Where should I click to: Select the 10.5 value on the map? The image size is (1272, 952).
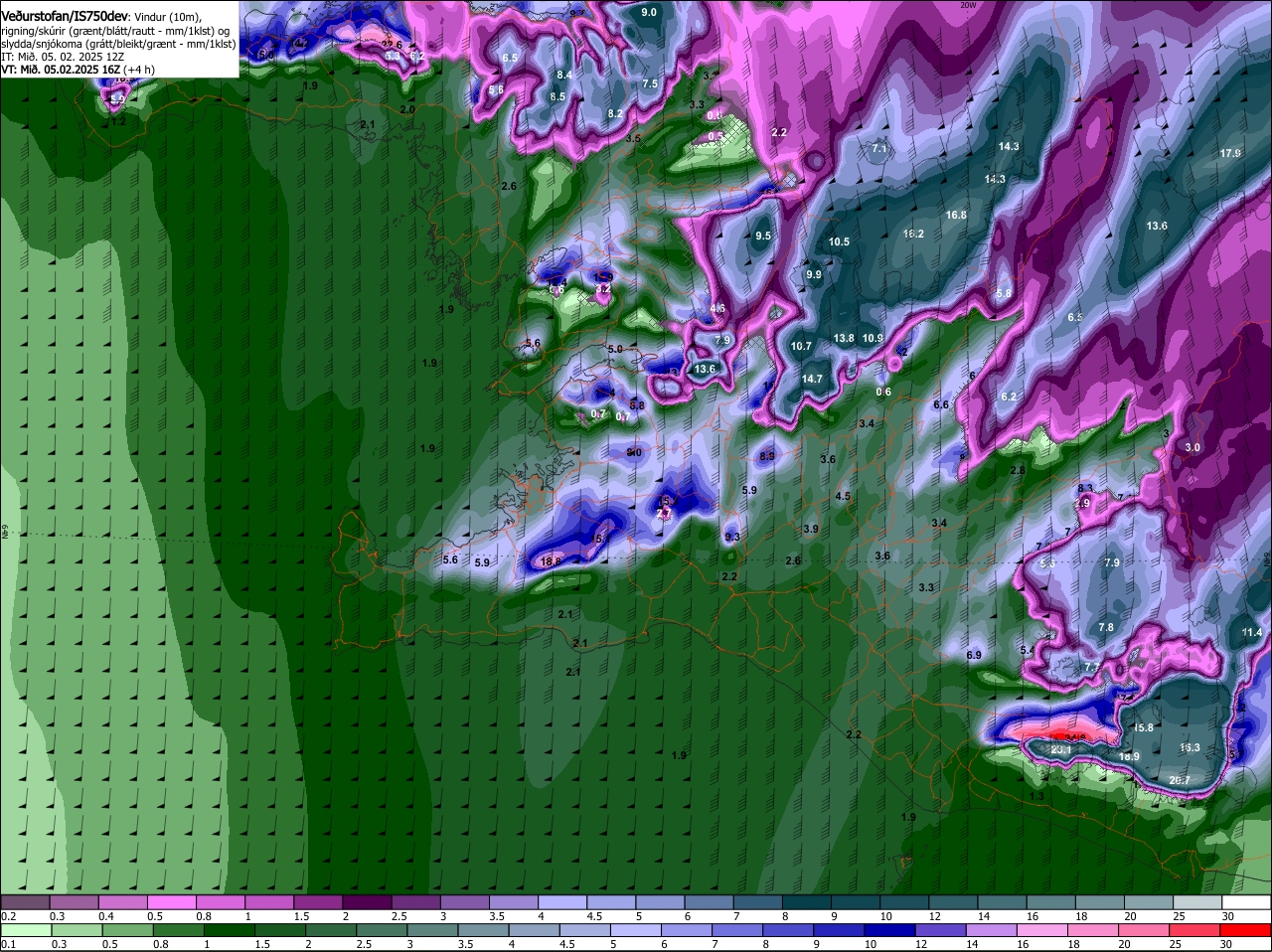coord(839,241)
